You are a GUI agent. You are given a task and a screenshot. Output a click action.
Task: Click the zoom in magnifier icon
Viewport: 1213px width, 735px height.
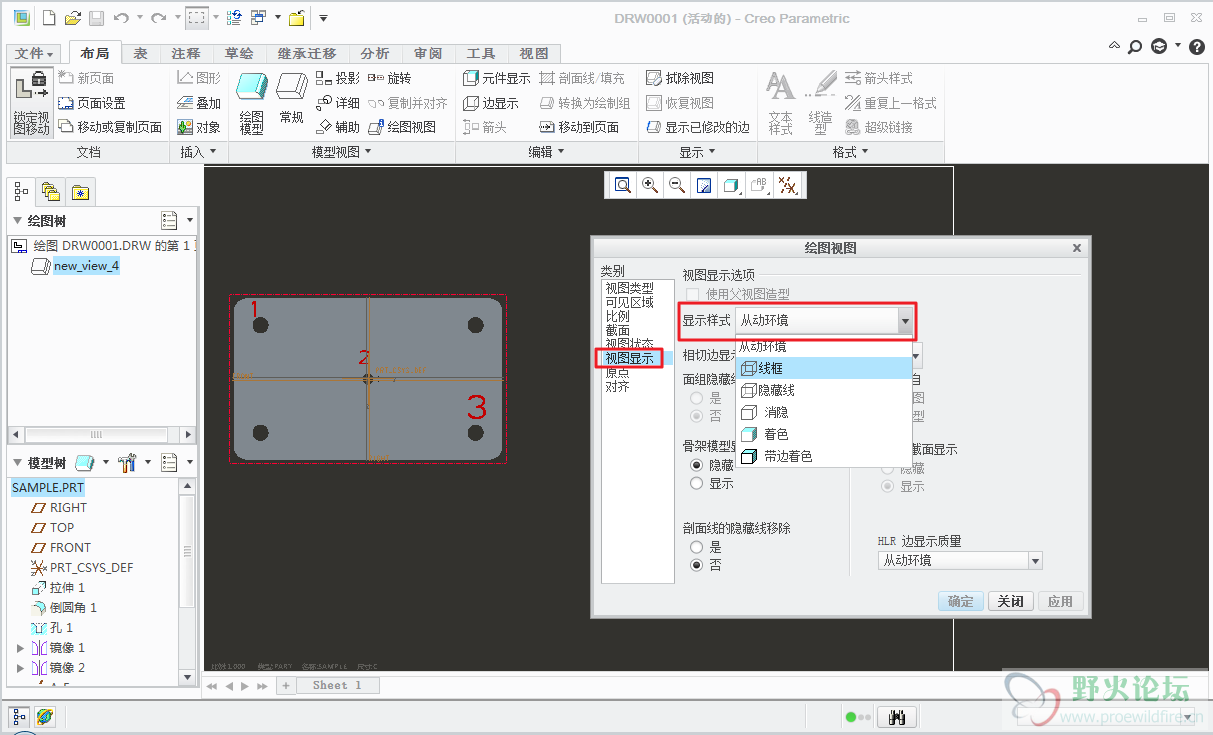coord(650,185)
